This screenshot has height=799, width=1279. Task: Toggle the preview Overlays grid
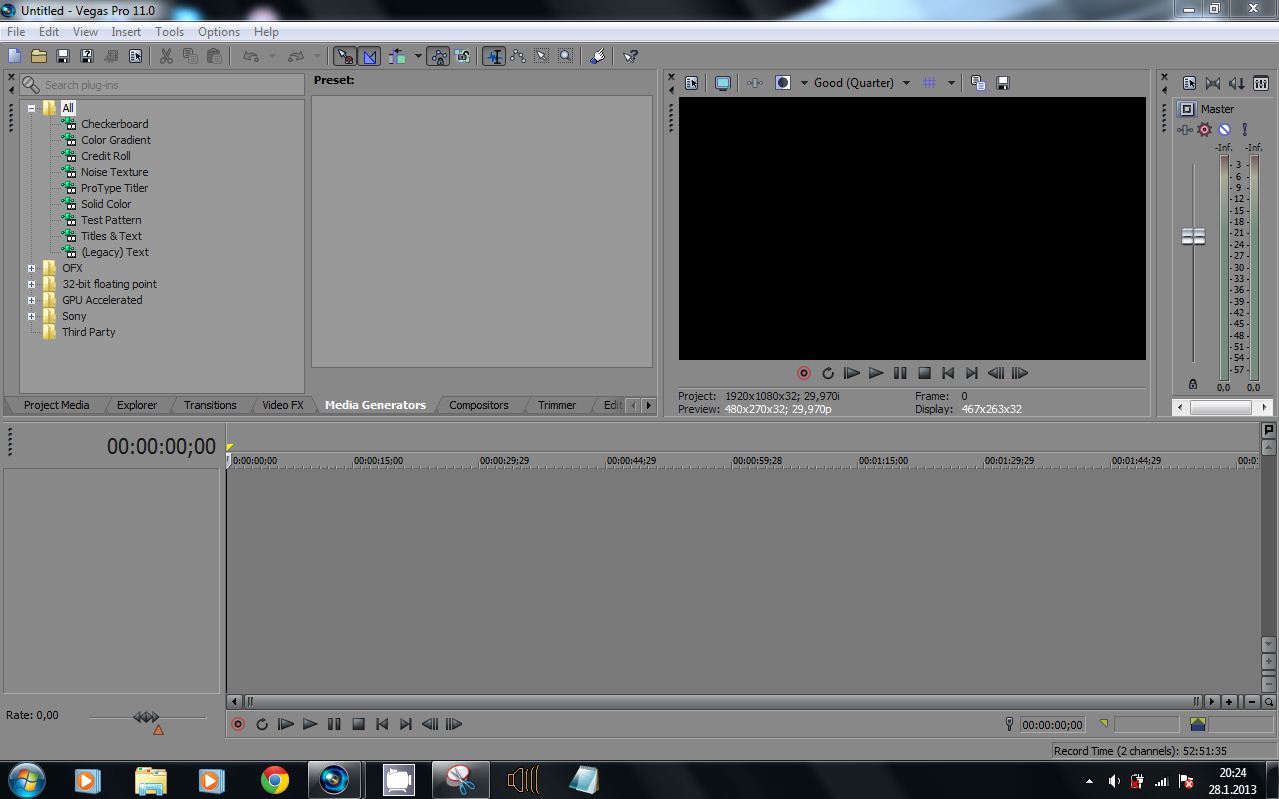(x=929, y=83)
